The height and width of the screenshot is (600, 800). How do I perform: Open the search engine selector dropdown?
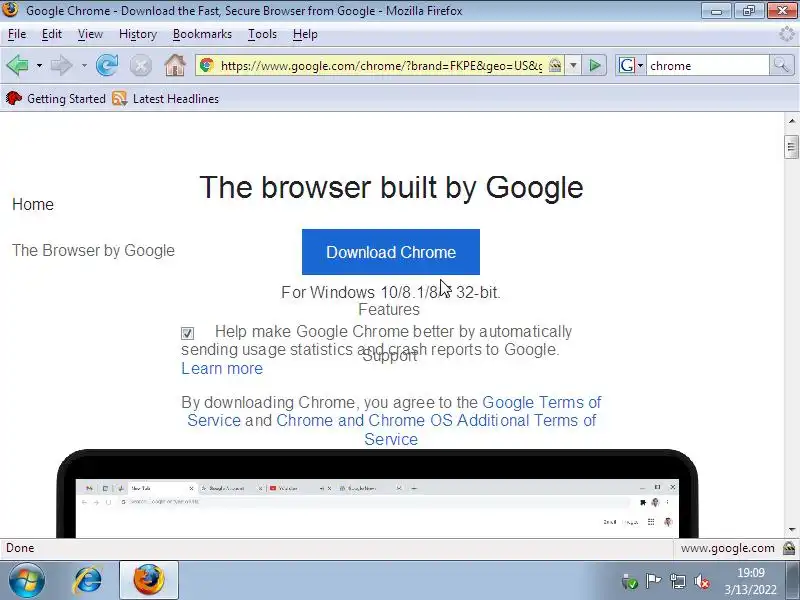coord(640,66)
